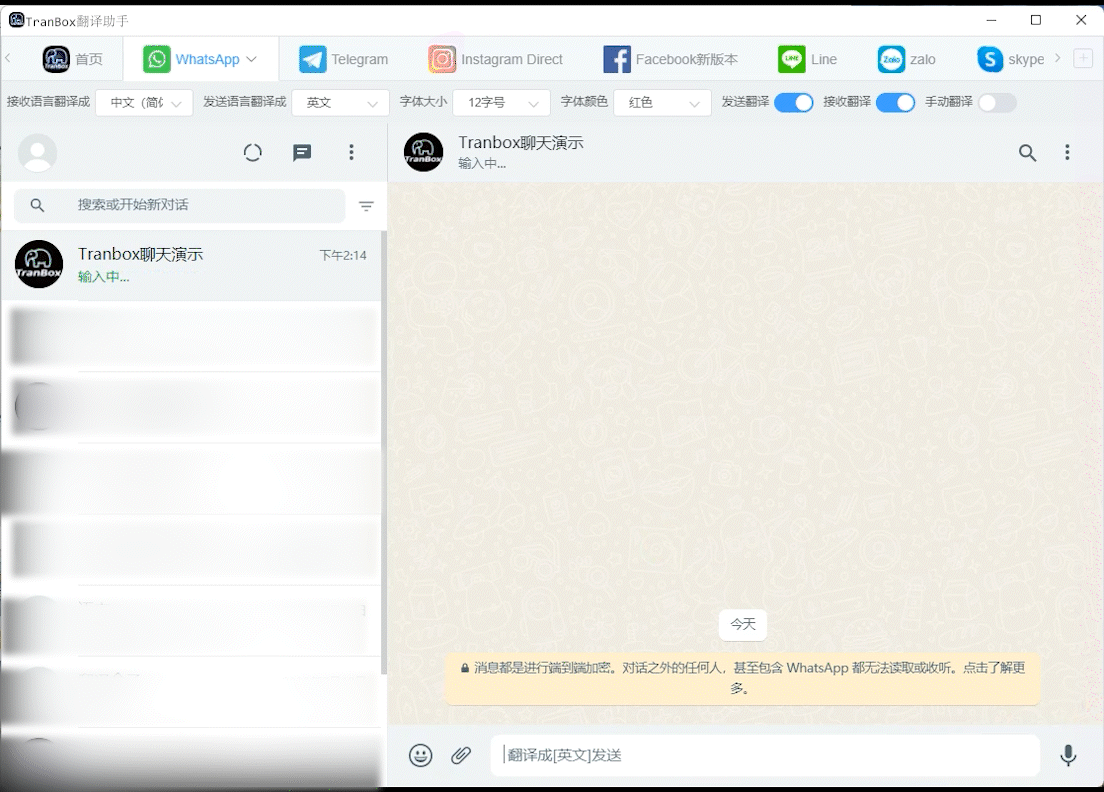Viewport: 1104px width, 792px height.
Task: Open Tranbox聊天演示 conversation in list
Action: click(191, 265)
